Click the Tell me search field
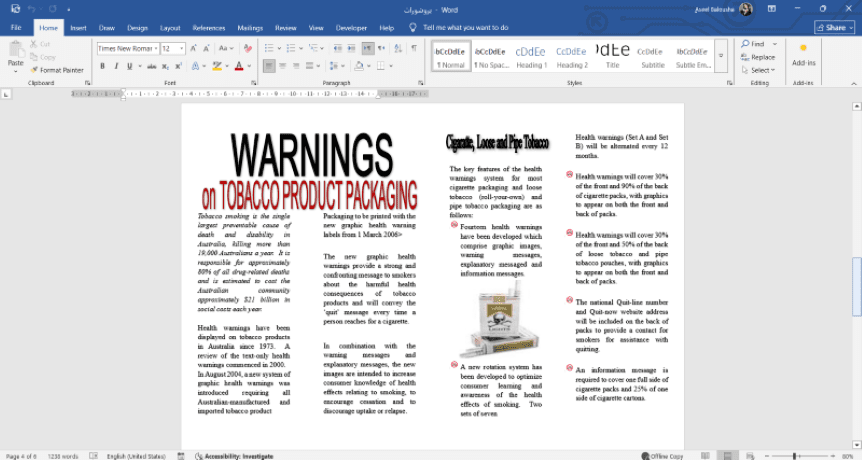Screen dimensions: 862x460 465,28
